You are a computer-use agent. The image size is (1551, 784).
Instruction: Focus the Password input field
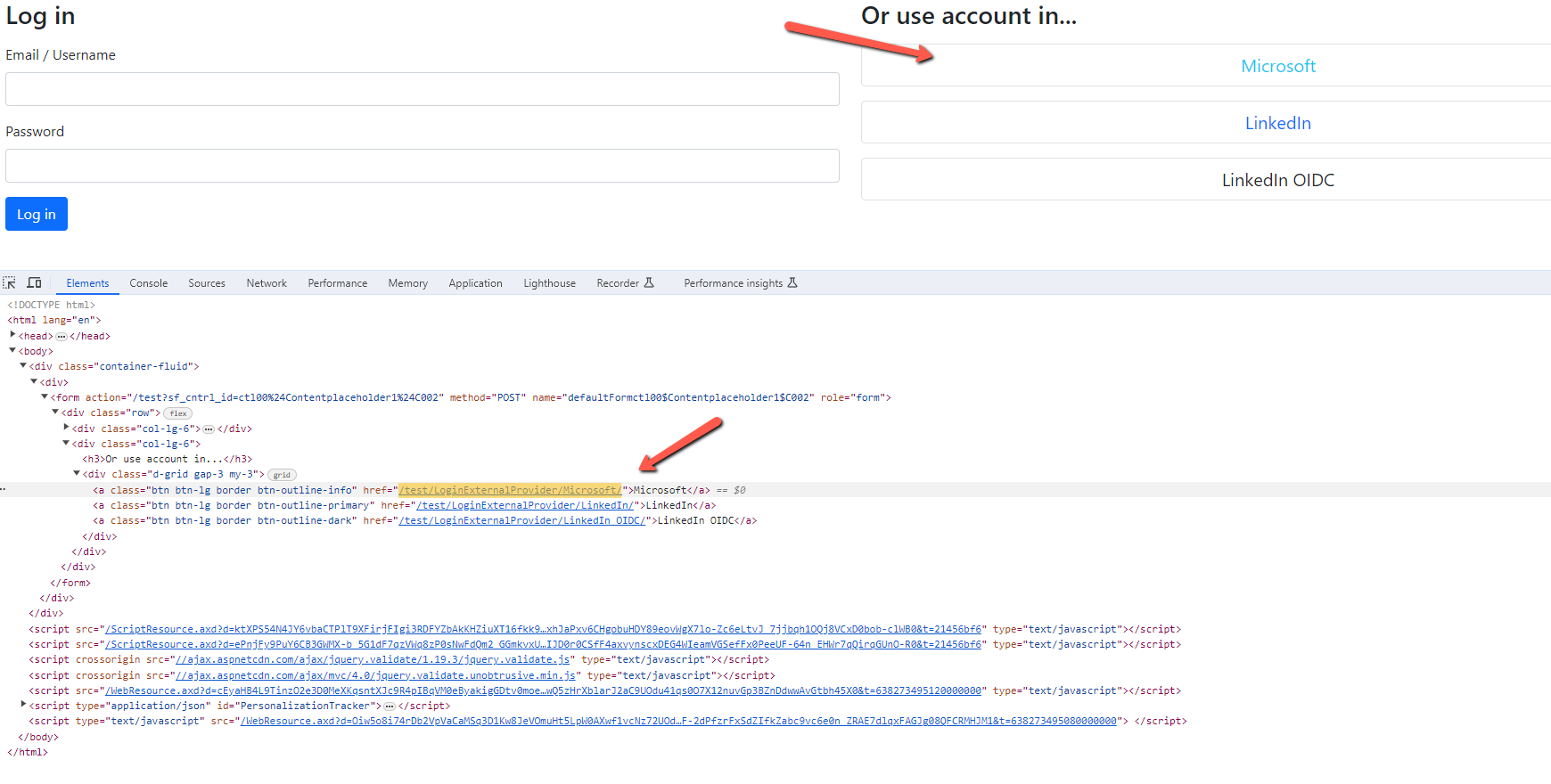click(423, 166)
